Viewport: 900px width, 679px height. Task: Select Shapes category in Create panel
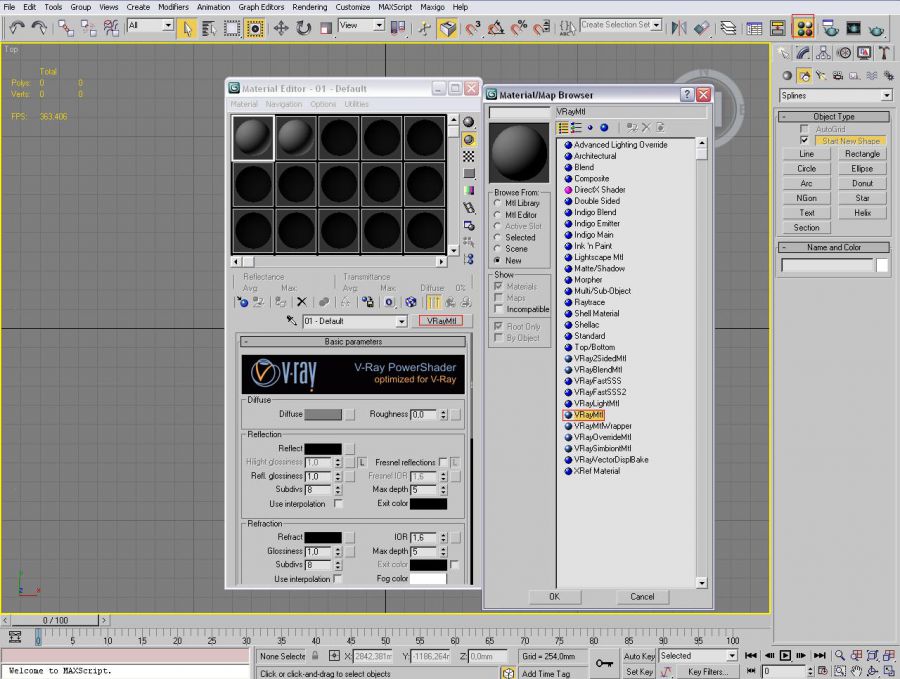click(x=804, y=75)
